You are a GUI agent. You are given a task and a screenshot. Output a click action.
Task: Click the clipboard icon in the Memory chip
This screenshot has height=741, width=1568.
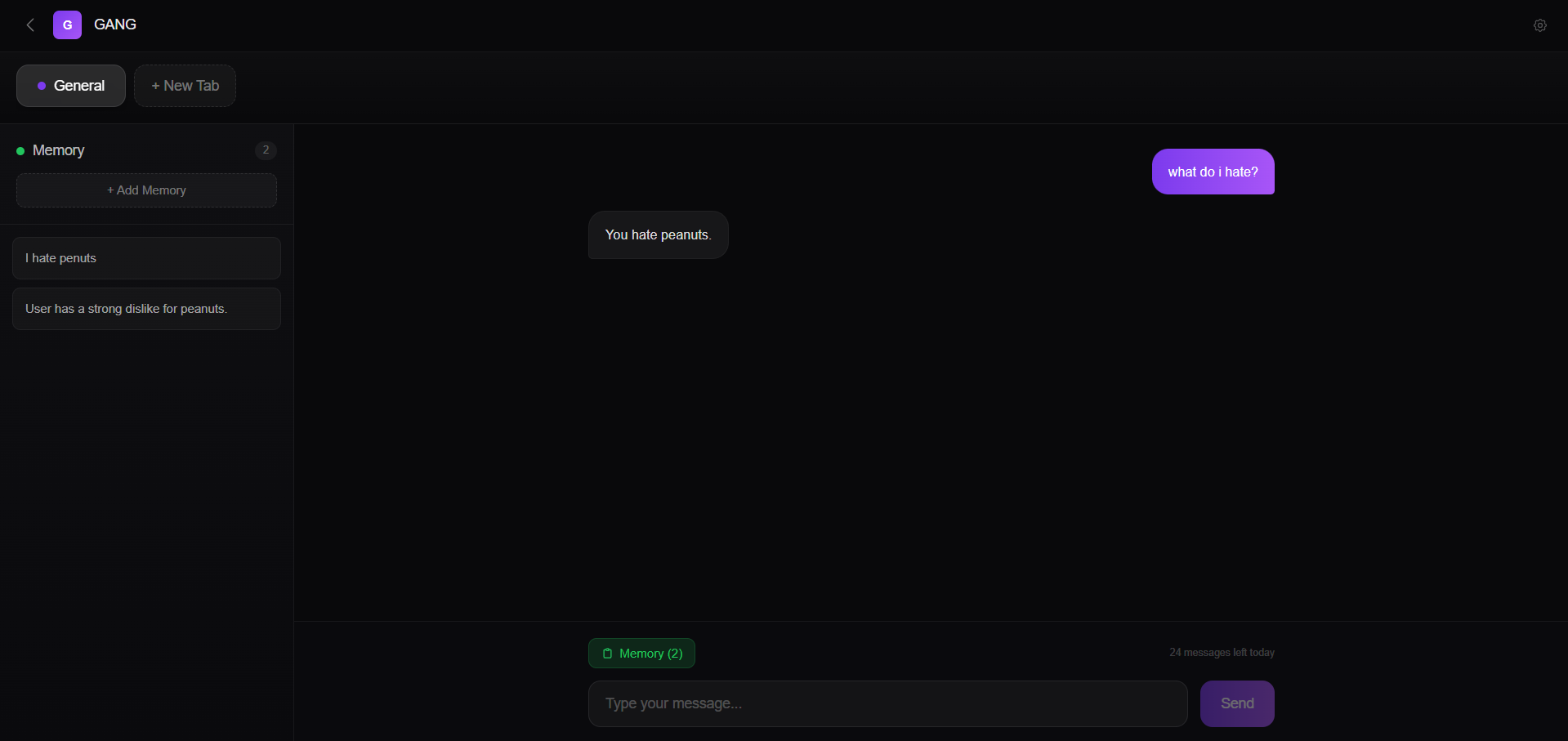point(607,654)
